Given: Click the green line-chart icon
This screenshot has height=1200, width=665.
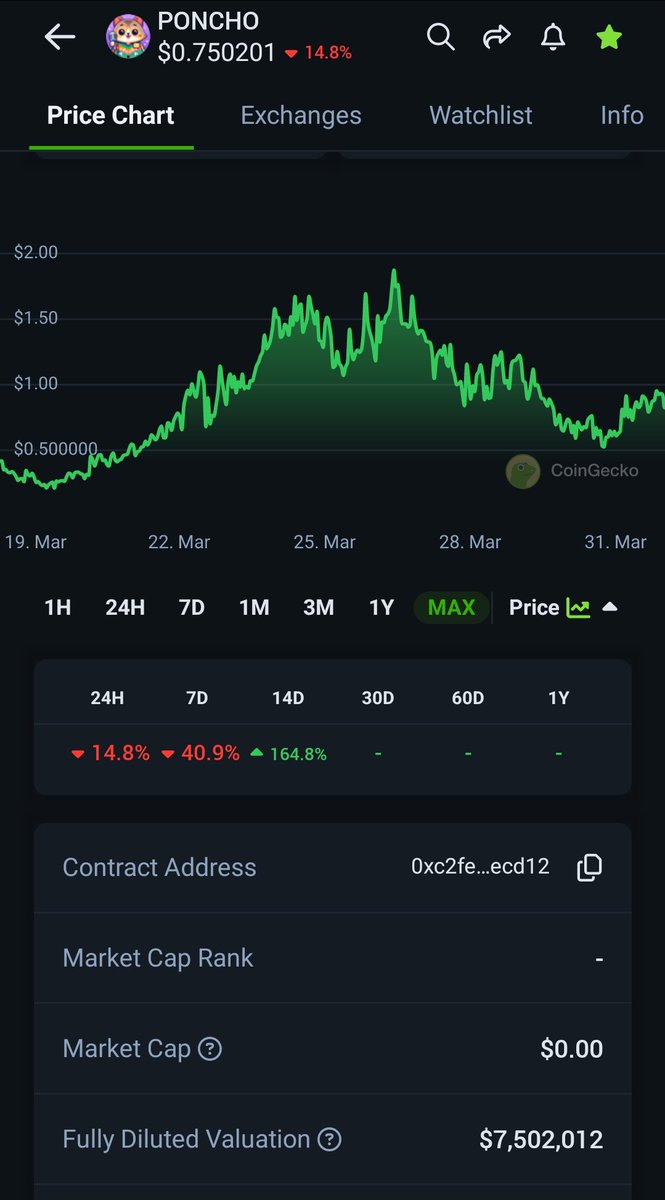Looking at the screenshot, I should pos(578,607).
